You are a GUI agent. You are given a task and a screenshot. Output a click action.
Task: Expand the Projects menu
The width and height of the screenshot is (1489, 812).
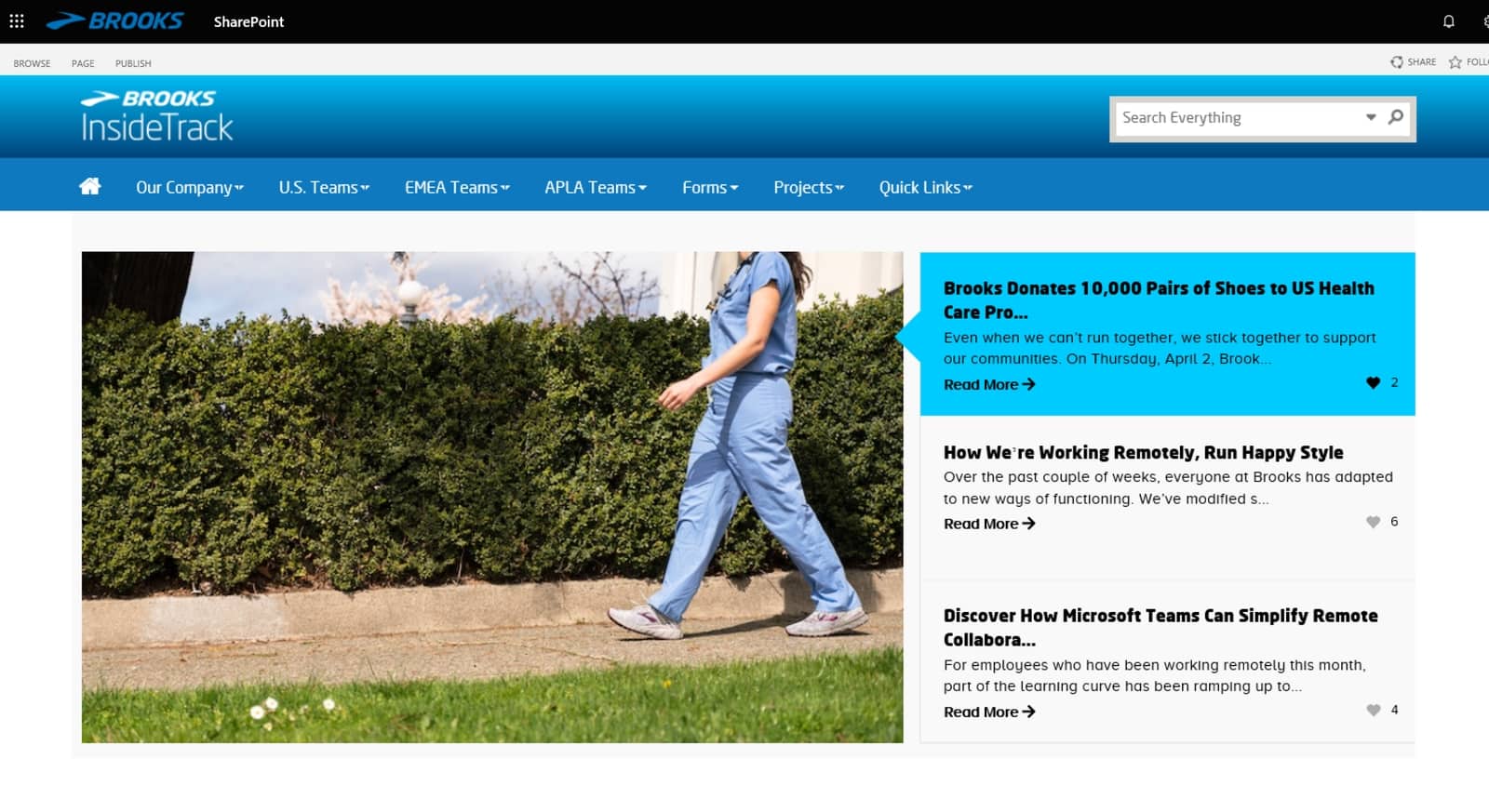click(809, 187)
